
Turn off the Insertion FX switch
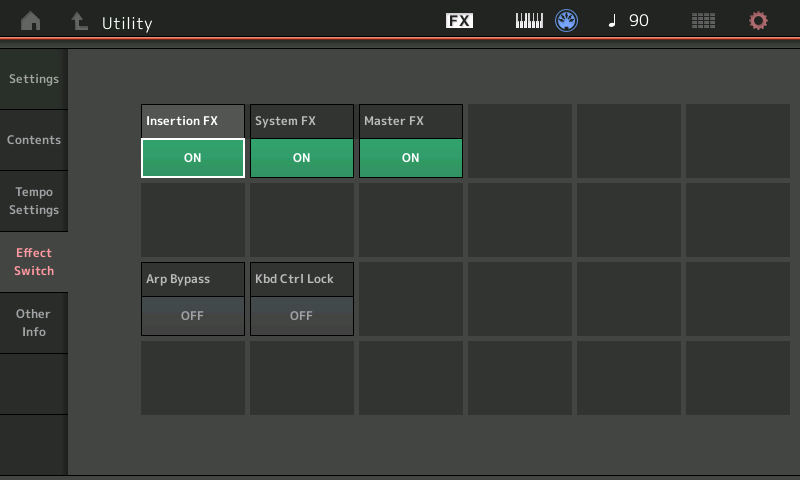pos(193,158)
